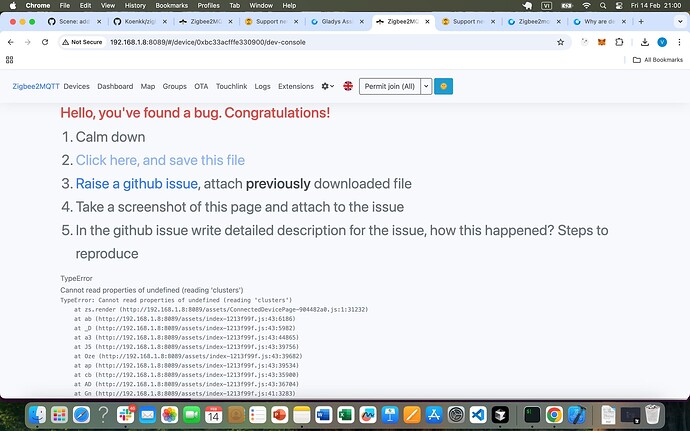Open the Logs page

tap(262, 87)
